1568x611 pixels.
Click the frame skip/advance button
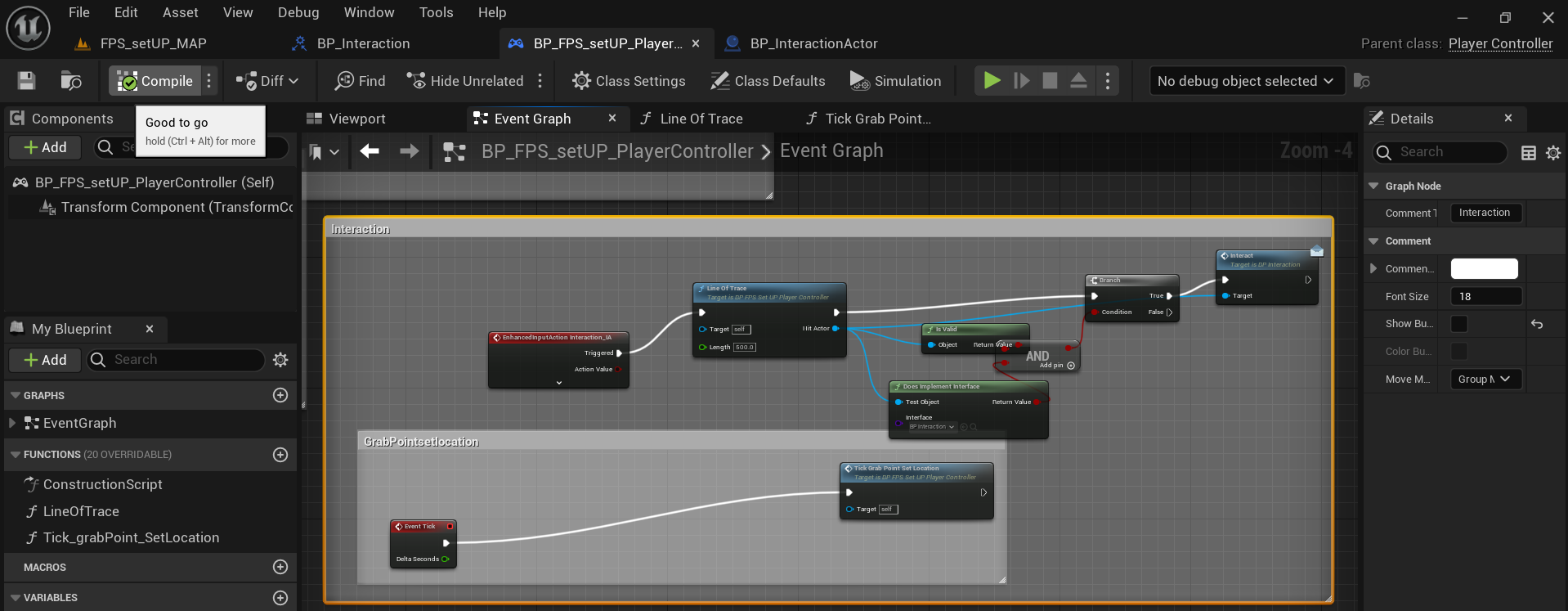[1021, 80]
